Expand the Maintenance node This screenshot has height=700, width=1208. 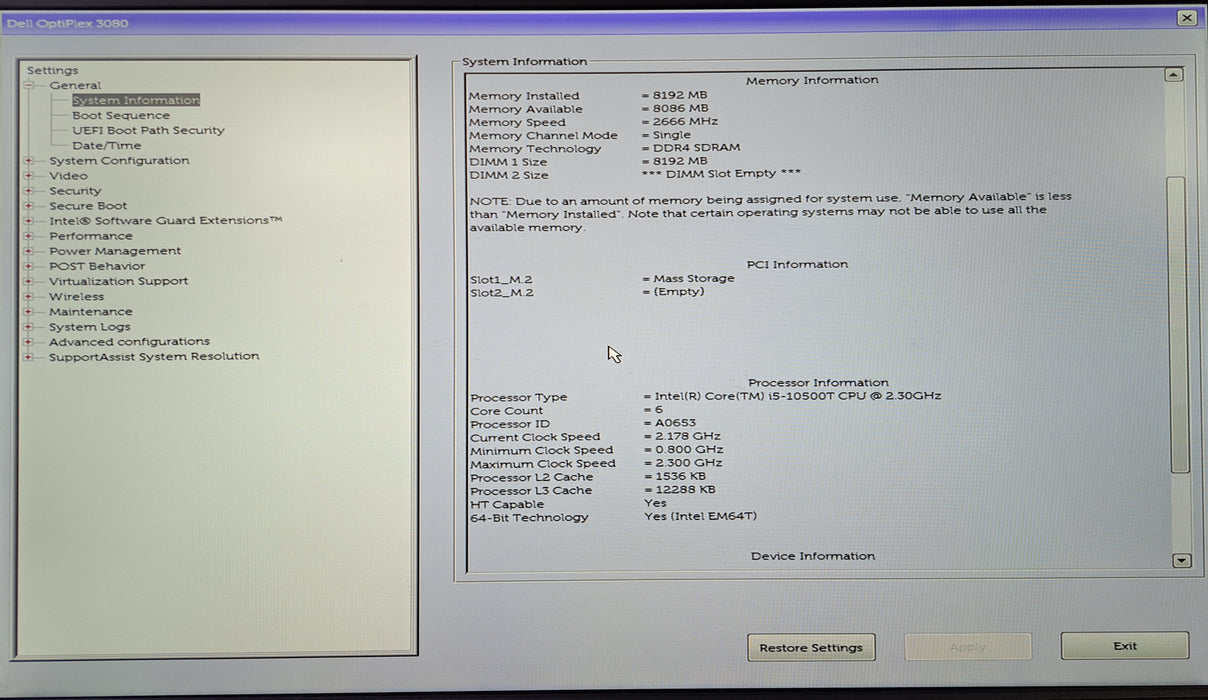point(29,311)
